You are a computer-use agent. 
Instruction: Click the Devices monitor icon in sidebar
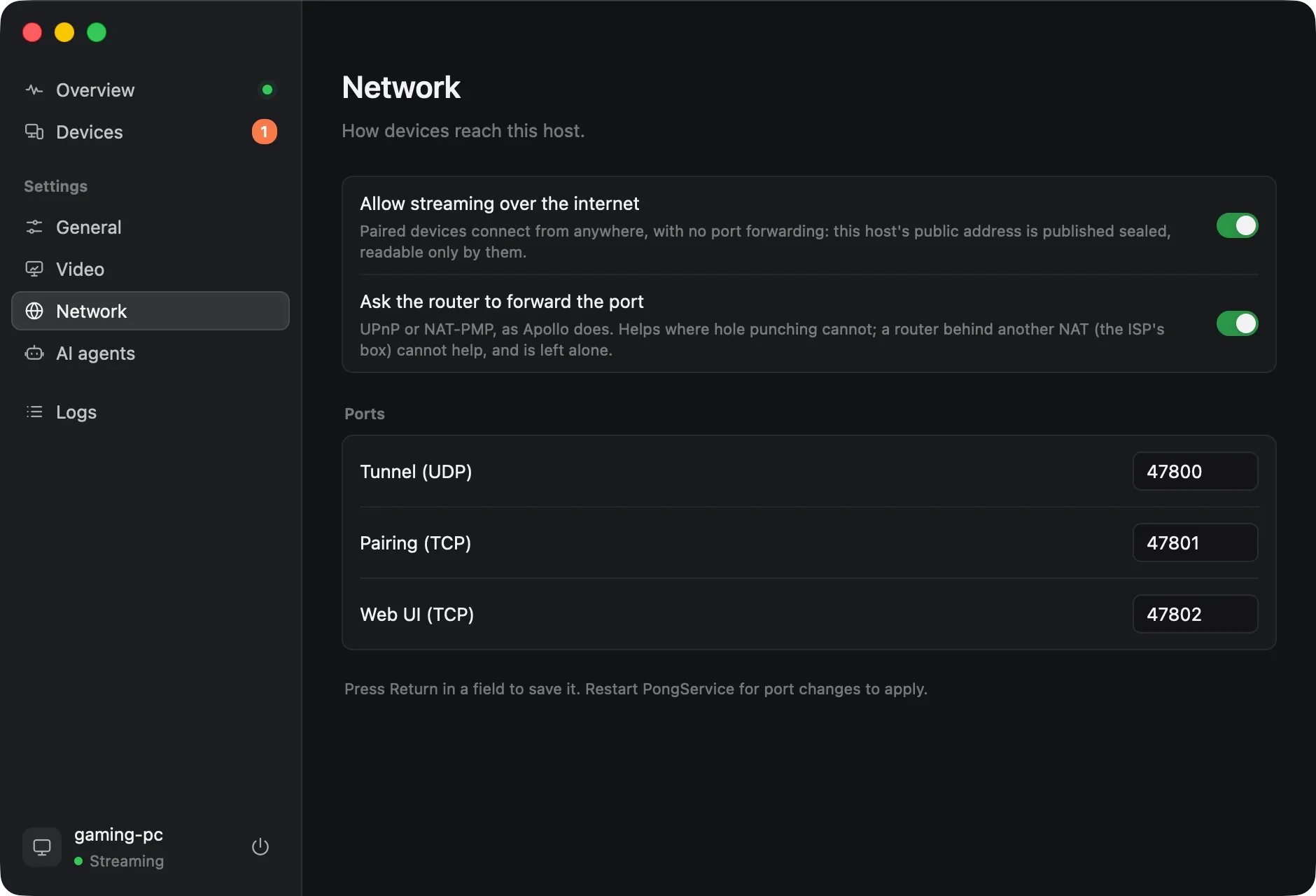pyautogui.click(x=34, y=132)
